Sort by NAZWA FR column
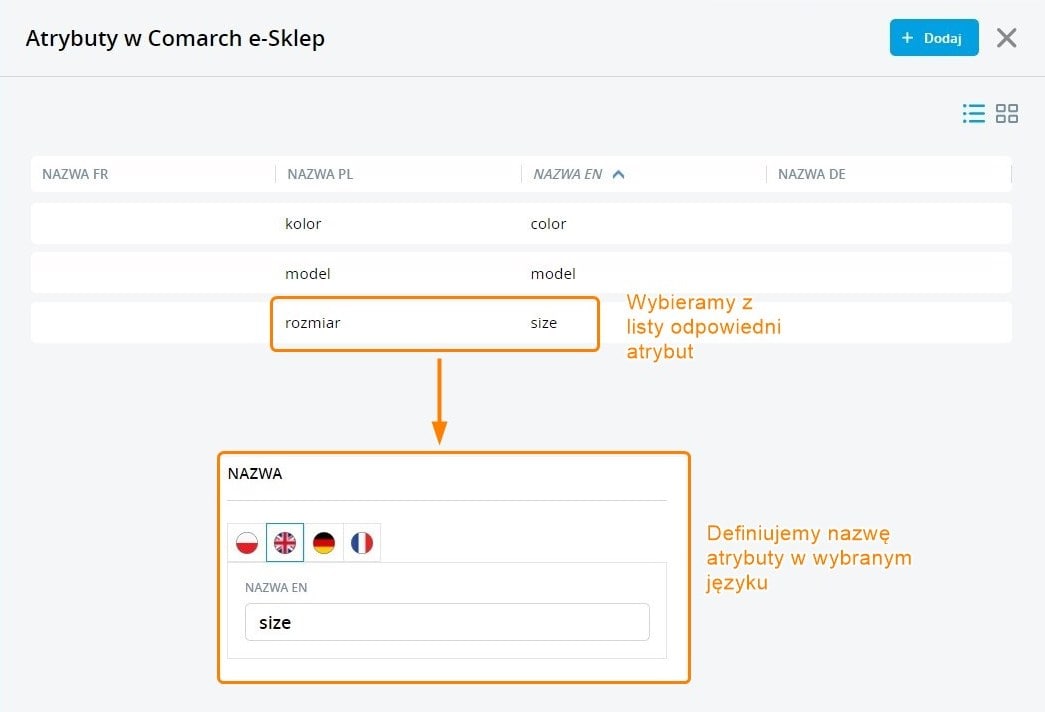The width and height of the screenshot is (1045, 712). pyautogui.click(x=75, y=174)
